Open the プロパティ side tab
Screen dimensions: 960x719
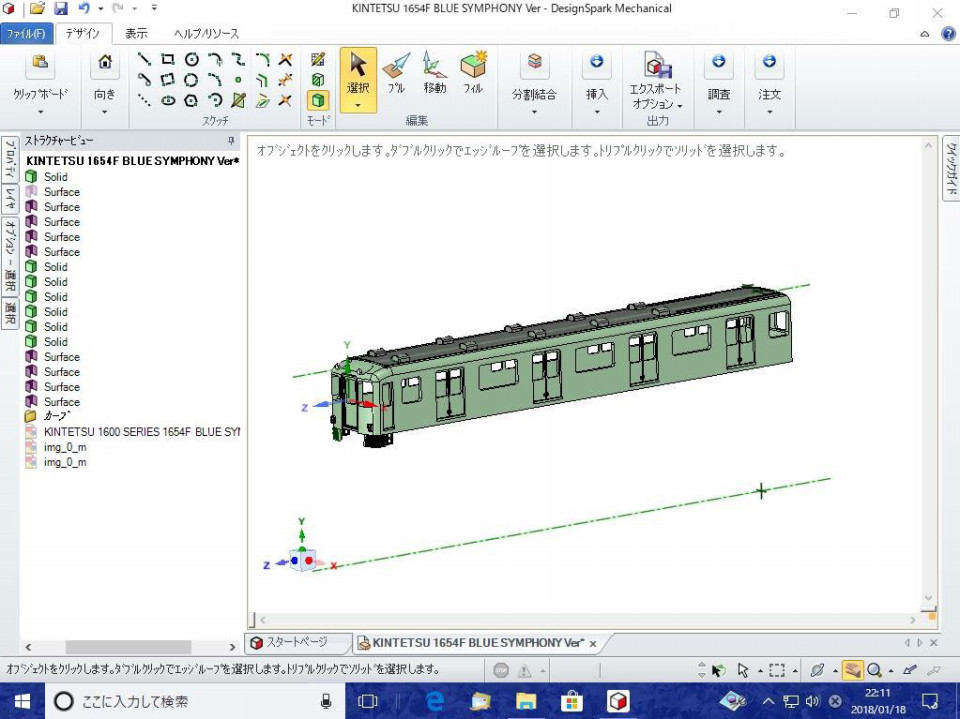point(10,158)
